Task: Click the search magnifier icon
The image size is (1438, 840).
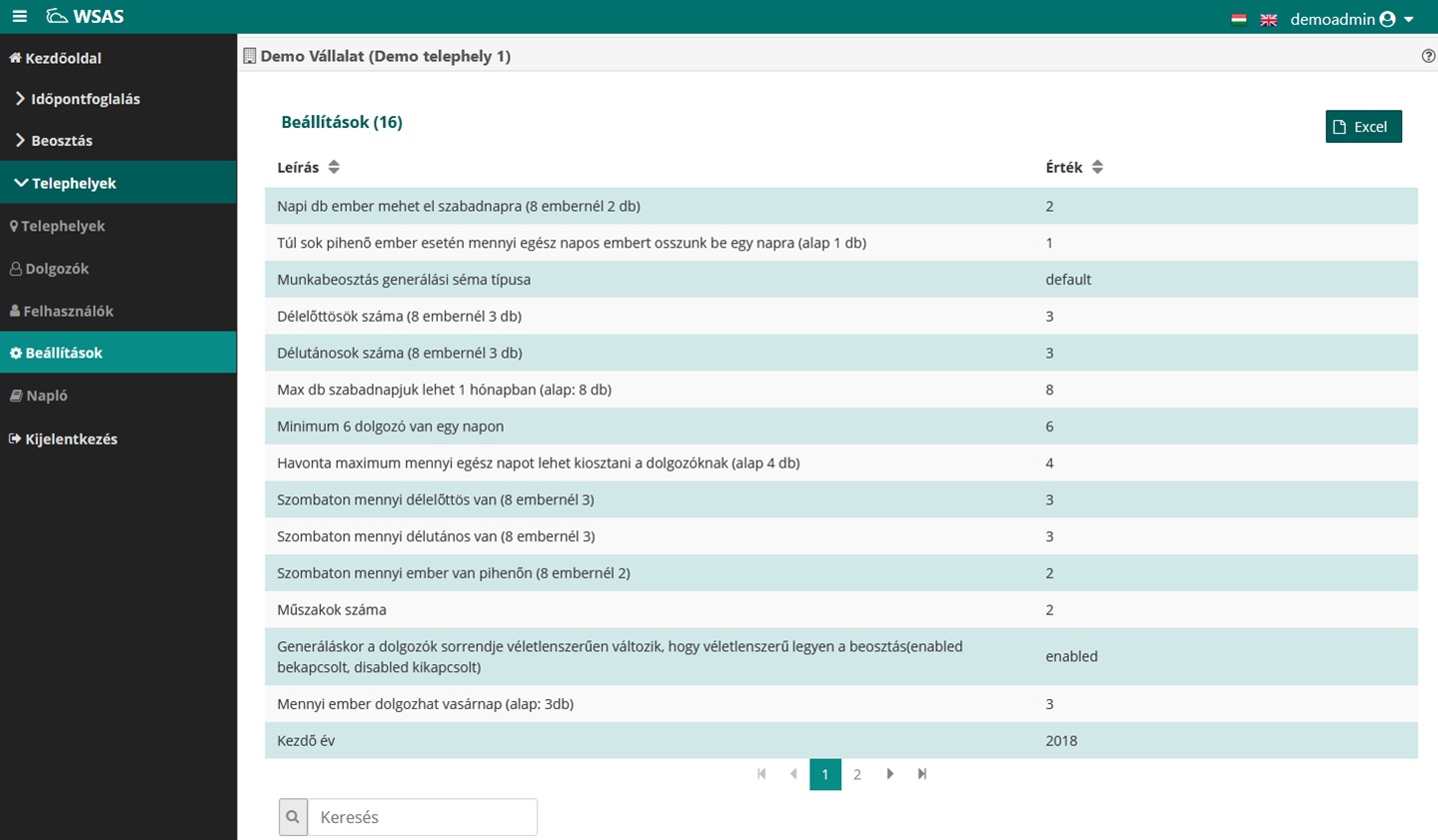Action: (293, 817)
